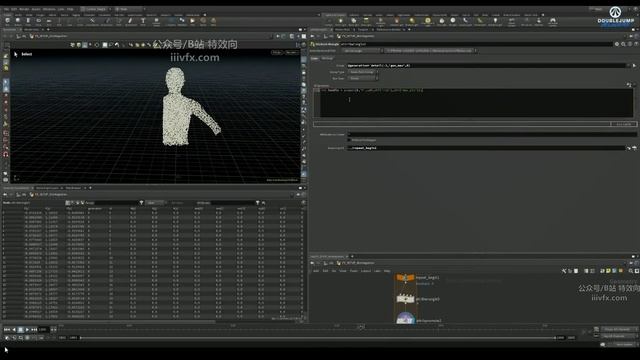The height and width of the screenshot is (360, 640).
Task: Click the current frame number field
Action: [x=43, y=330]
